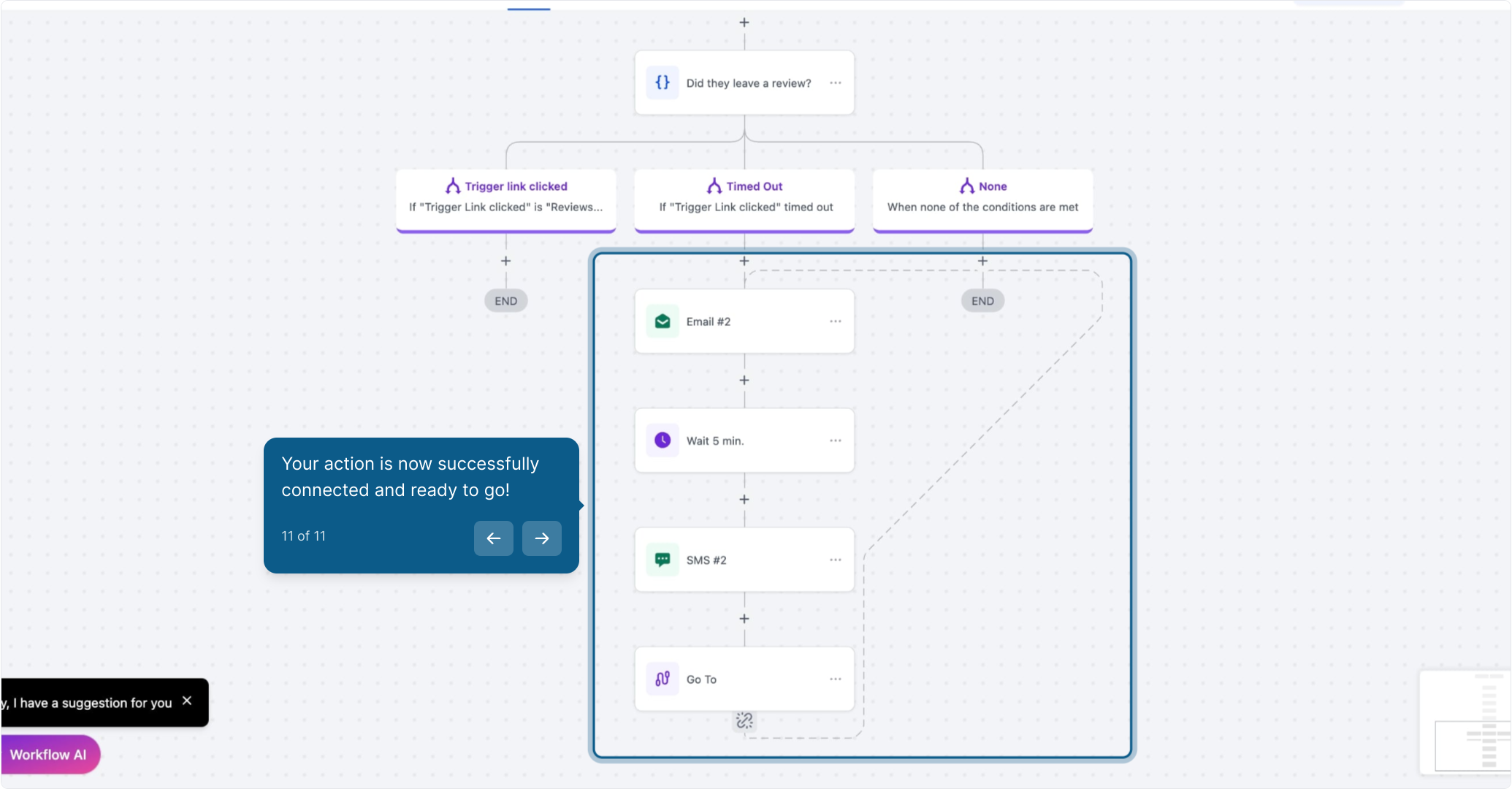The image size is (1512, 789).
Task: Click the Timed Out branch icon
Action: tap(714, 186)
